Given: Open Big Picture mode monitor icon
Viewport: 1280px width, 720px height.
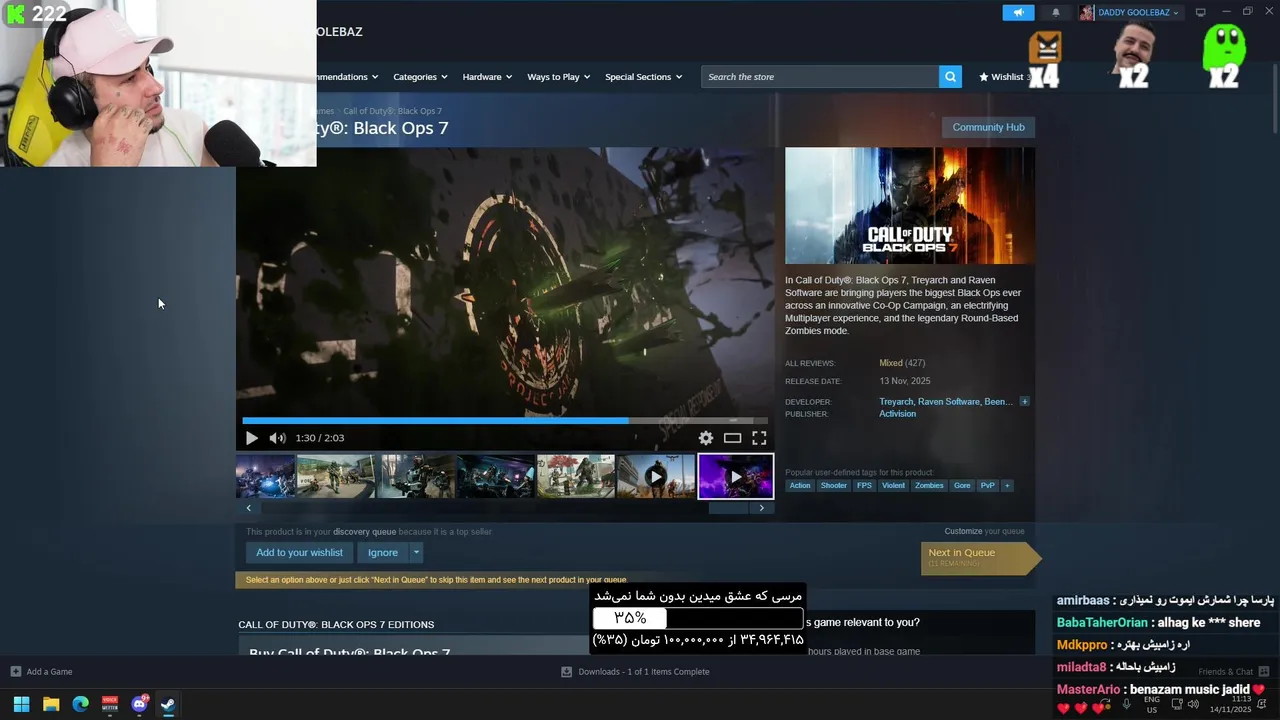Looking at the screenshot, I should tap(1201, 12).
